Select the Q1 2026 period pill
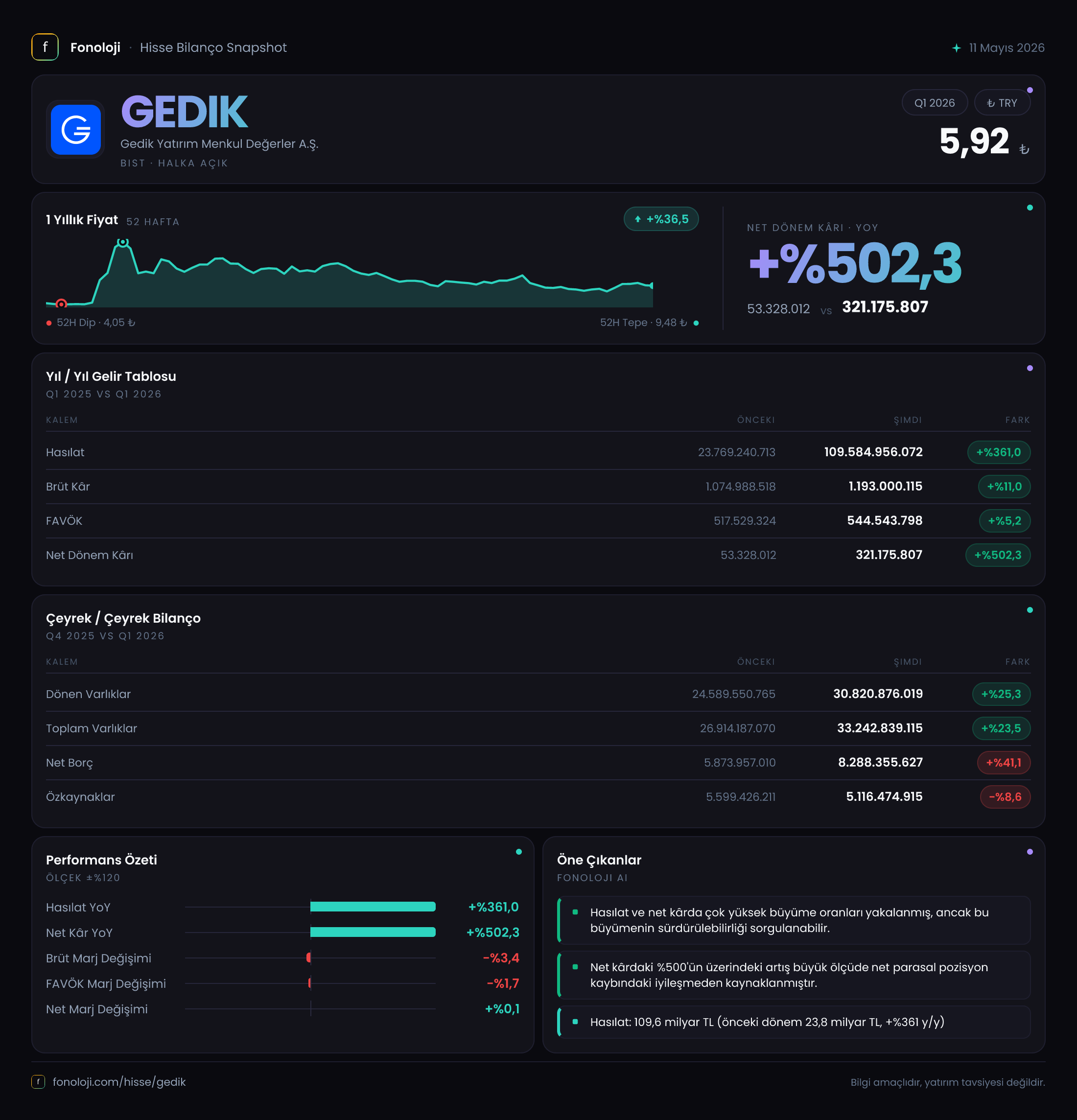Screen dimensions: 1077x1120 point(934,103)
